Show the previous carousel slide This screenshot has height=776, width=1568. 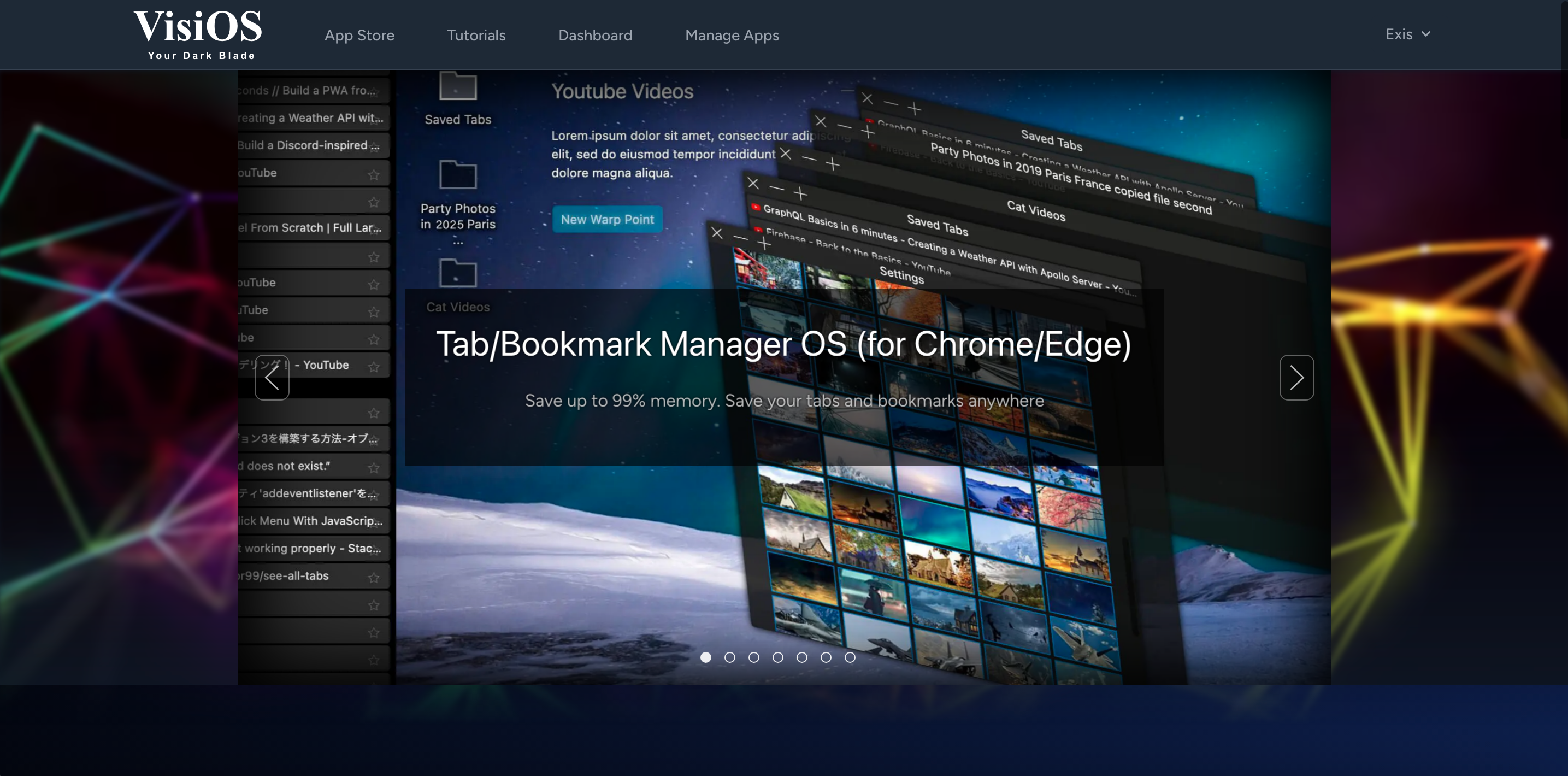(272, 378)
